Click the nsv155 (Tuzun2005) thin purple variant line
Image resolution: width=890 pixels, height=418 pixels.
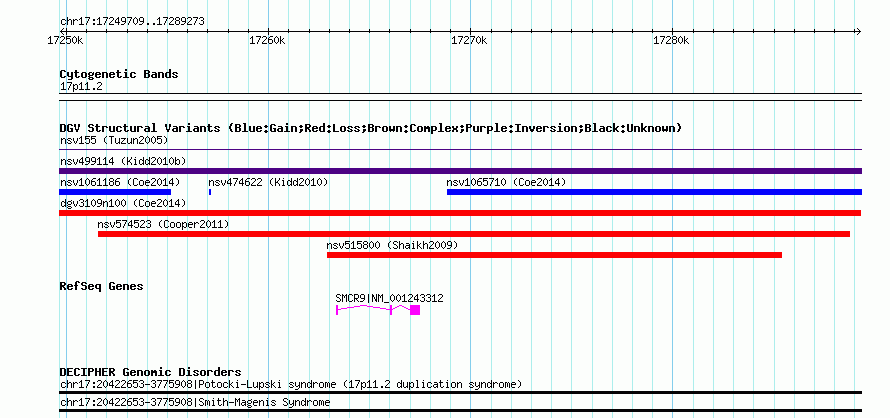pyautogui.click(x=460, y=150)
